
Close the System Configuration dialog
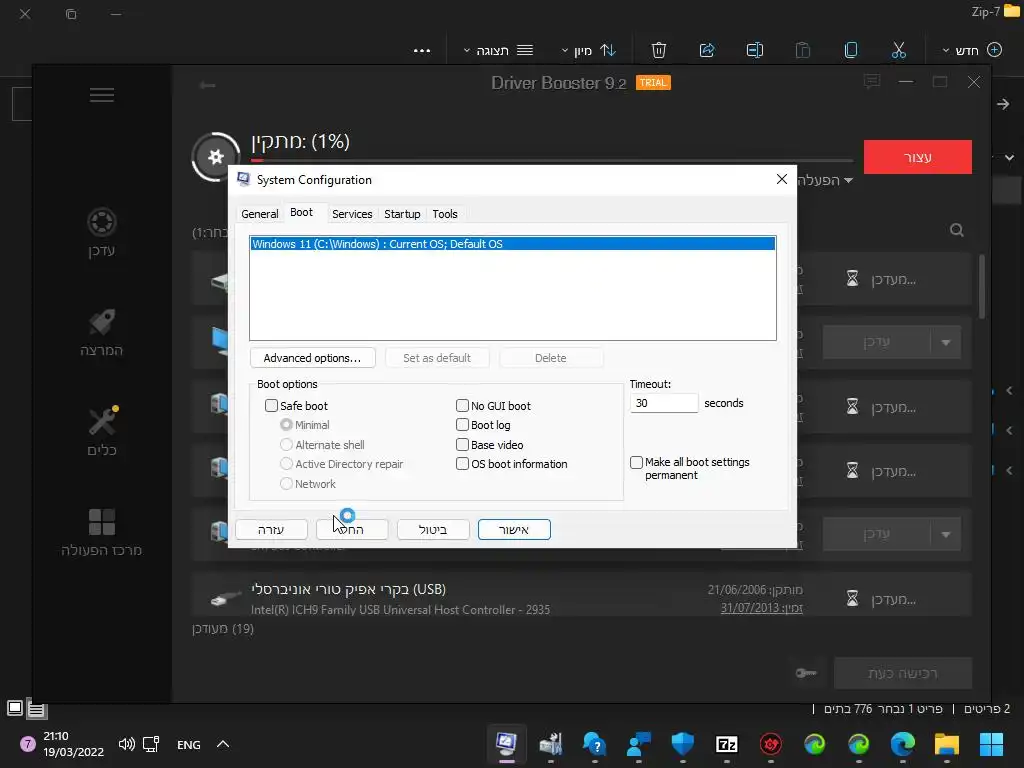click(x=782, y=180)
